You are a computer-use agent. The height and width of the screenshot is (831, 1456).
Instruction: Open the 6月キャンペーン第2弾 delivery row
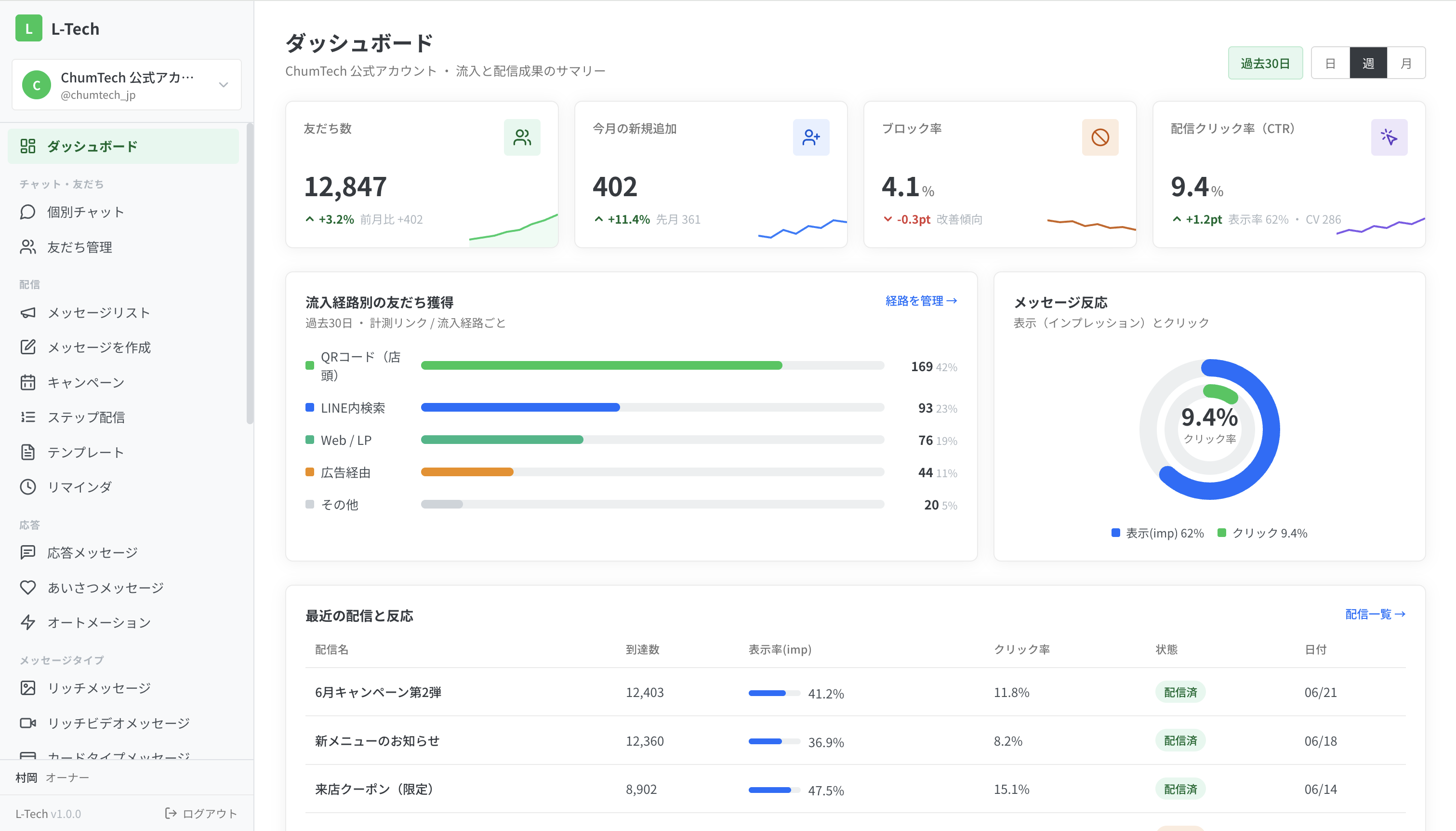(x=856, y=692)
